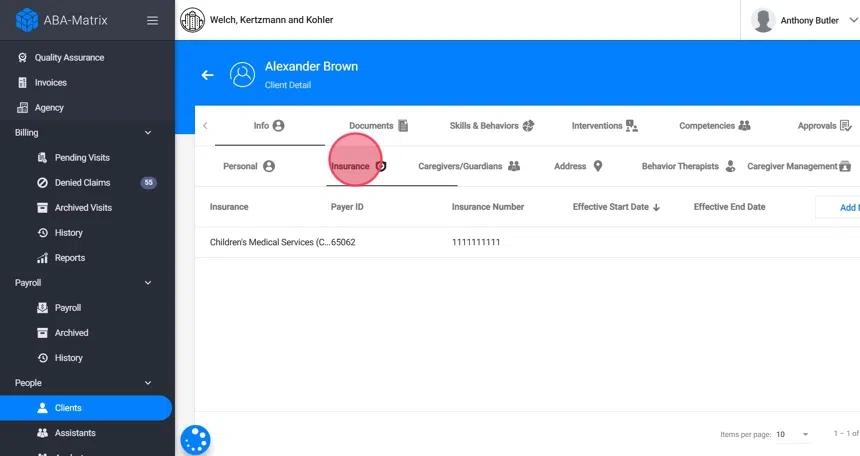This screenshot has width=860, height=456.
Task: Switch to the Approvals tab
Action: click(824, 126)
